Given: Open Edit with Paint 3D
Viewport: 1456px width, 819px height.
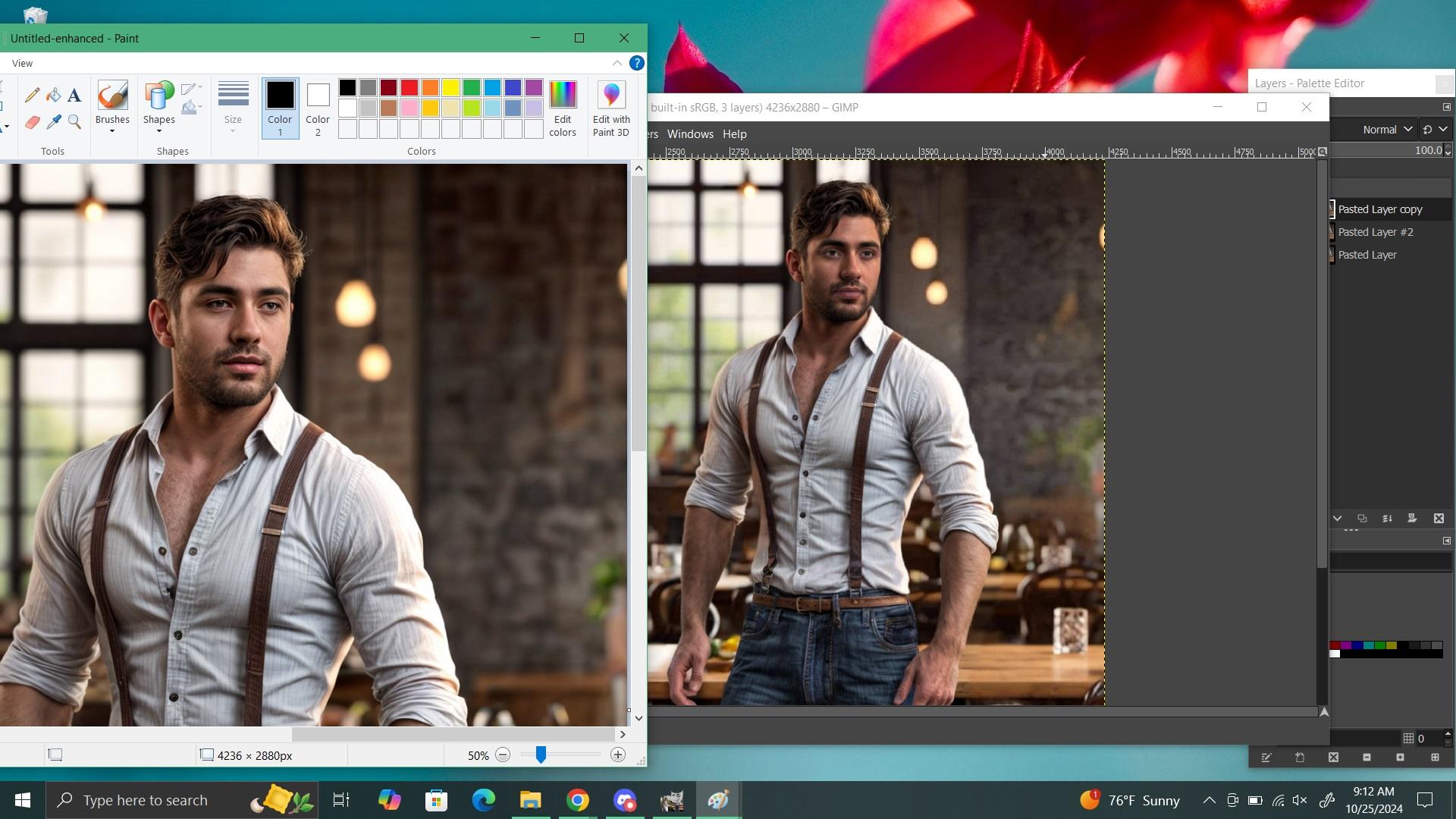Looking at the screenshot, I should (x=611, y=108).
